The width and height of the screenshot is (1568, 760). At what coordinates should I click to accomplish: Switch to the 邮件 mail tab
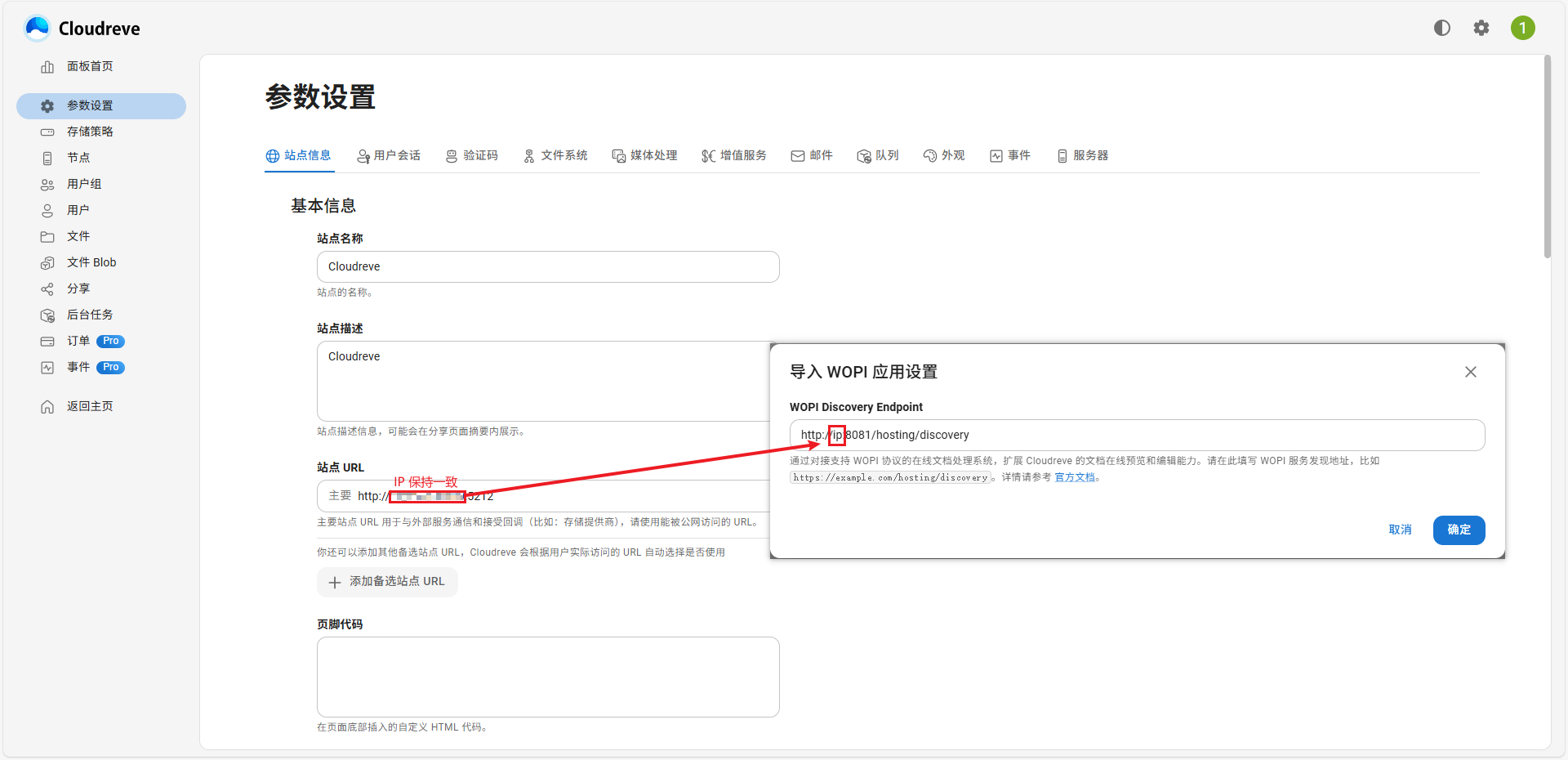(x=812, y=155)
